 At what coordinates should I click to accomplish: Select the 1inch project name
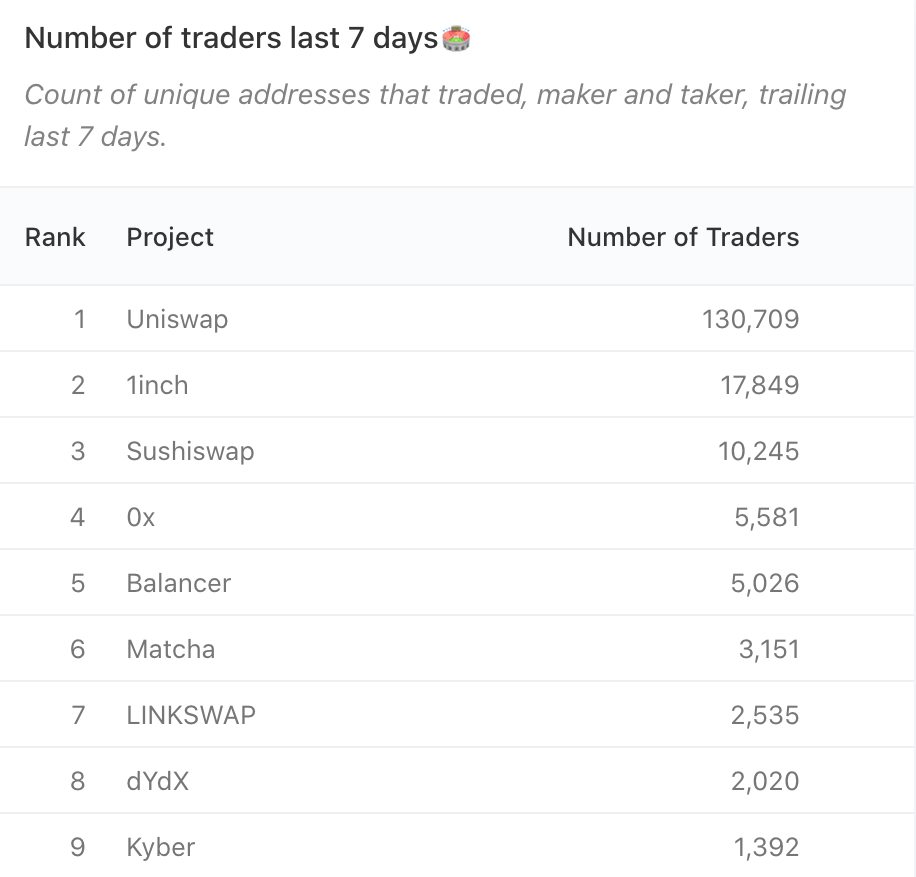tap(157, 386)
